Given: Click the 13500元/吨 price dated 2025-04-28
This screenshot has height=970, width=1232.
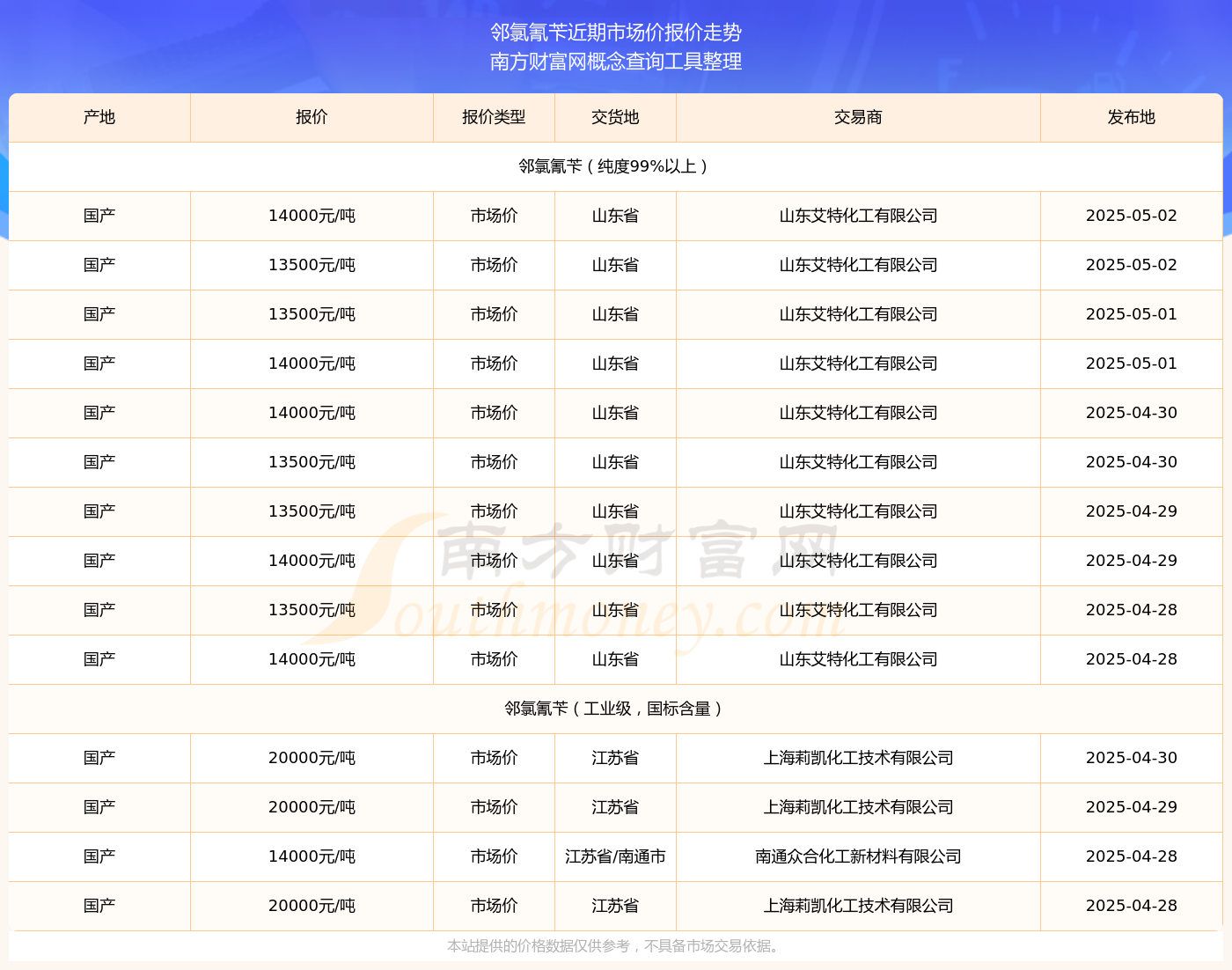Looking at the screenshot, I should (x=312, y=610).
